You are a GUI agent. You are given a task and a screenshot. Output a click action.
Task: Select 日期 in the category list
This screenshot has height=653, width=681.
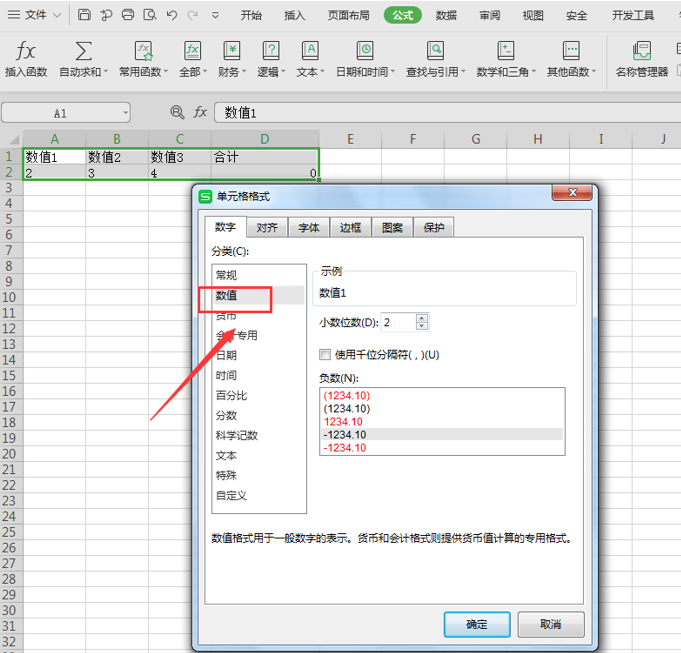[258, 355]
